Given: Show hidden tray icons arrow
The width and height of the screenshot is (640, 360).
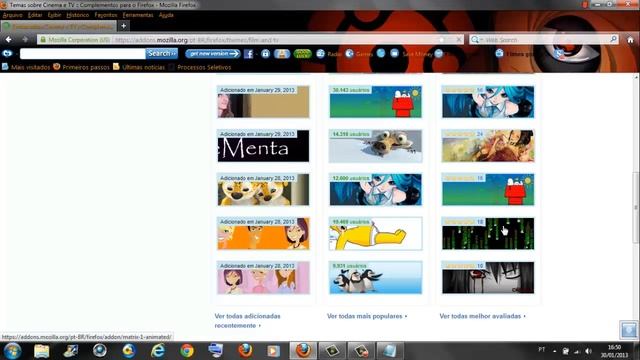Looking at the screenshot, I should click(555, 351).
